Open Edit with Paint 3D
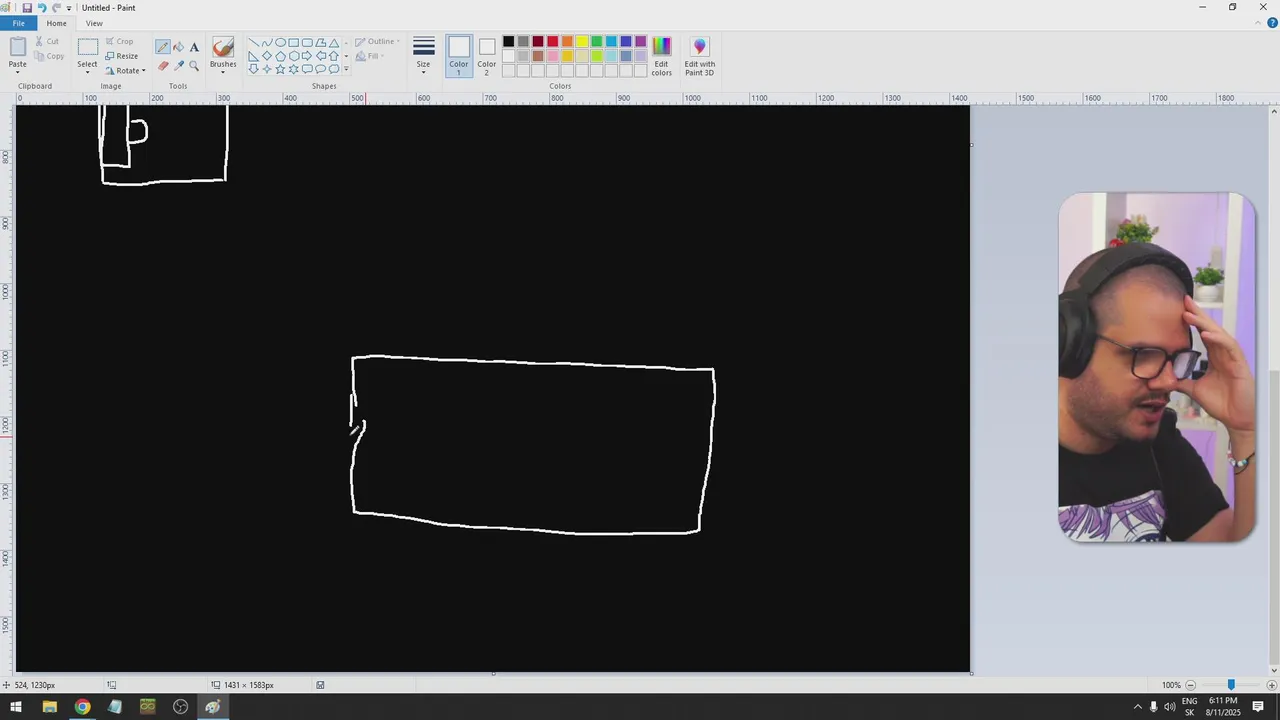The image size is (1280, 720). click(x=699, y=56)
